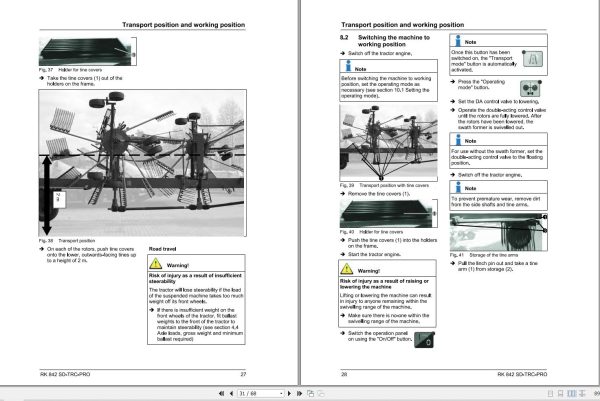Image resolution: width=600 pixels, height=401 pixels.
Task: Click heading '8.2 Switching the machine to working position'
Action: tap(385, 41)
